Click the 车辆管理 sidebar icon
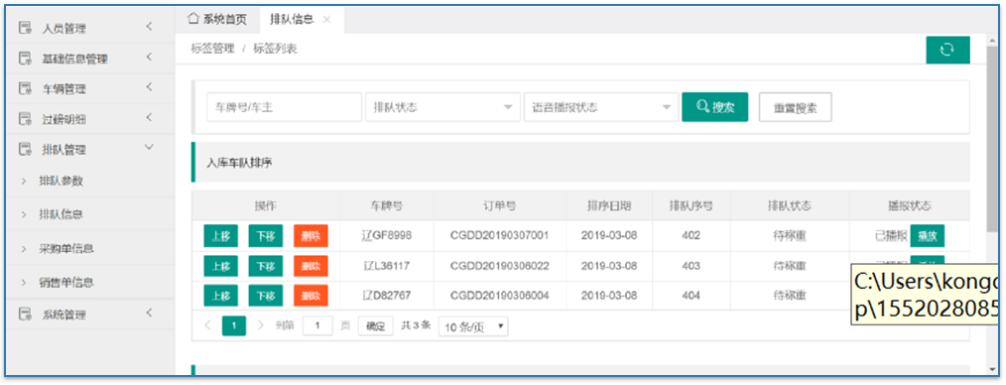Viewport: 1006px width, 385px height. click(x=25, y=89)
